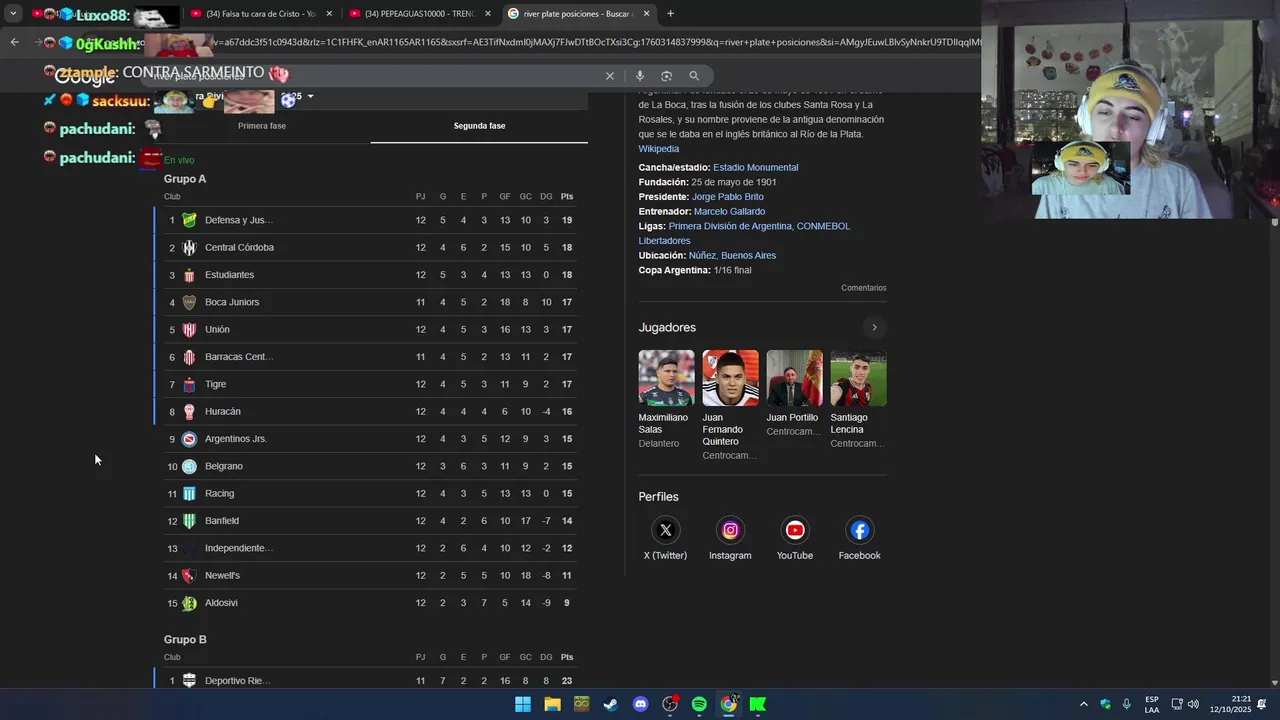Go back with browser back arrow
This screenshot has width=1280, height=720.
(x=14, y=42)
